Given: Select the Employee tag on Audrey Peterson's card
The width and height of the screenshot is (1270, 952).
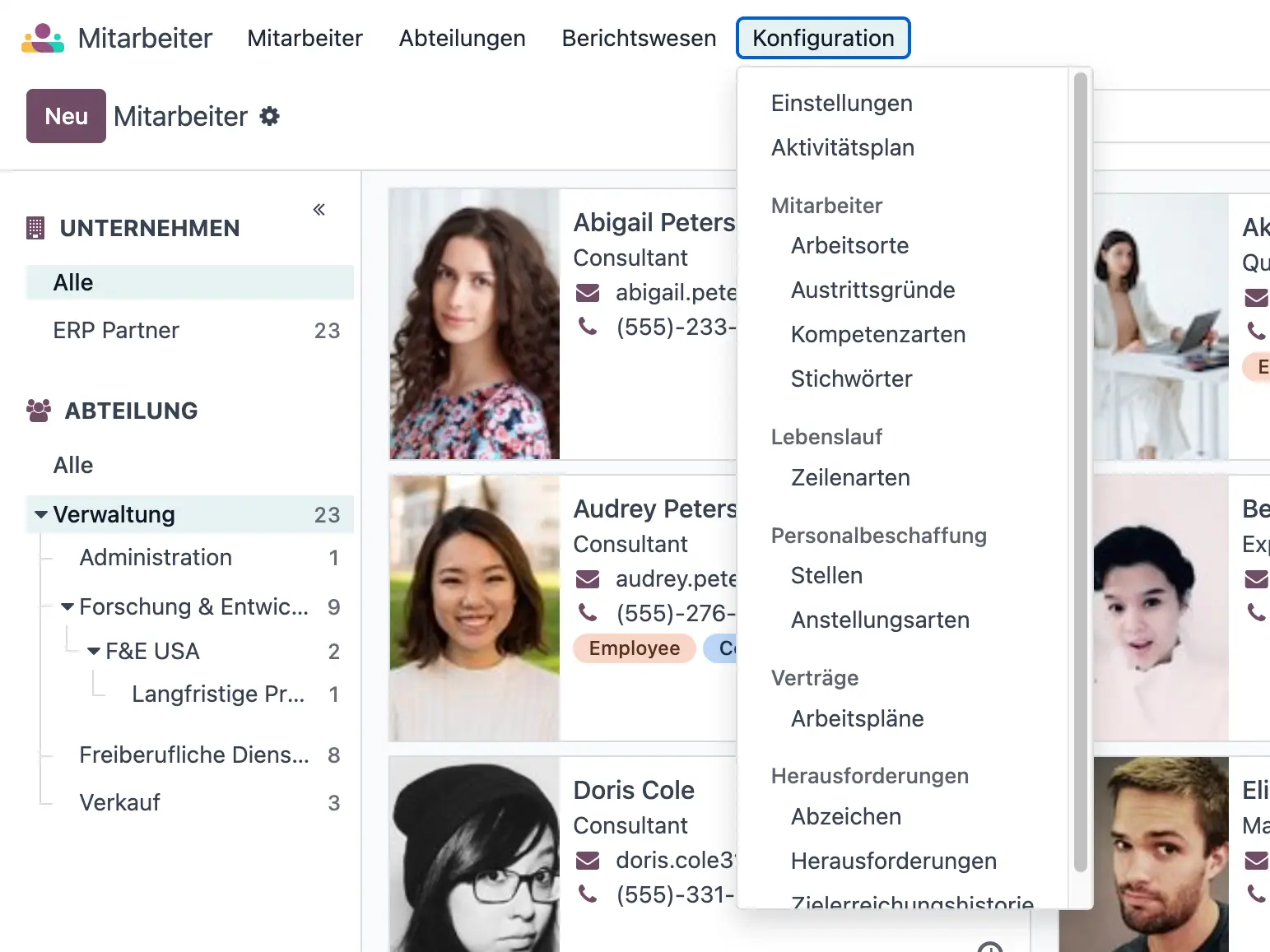Looking at the screenshot, I should 634,648.
